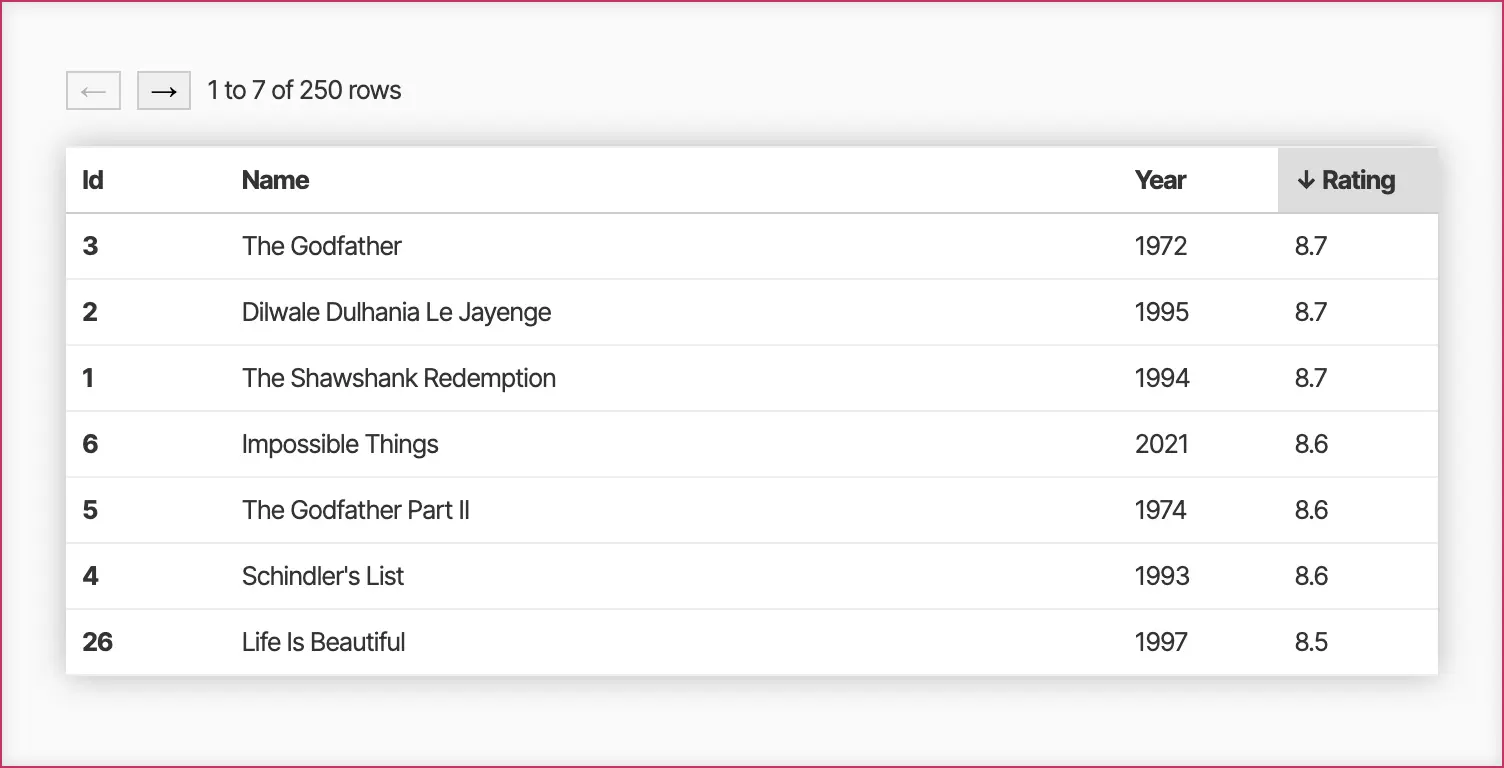Click the next page arrow button
1504x768 pixels.
point(164,91)
